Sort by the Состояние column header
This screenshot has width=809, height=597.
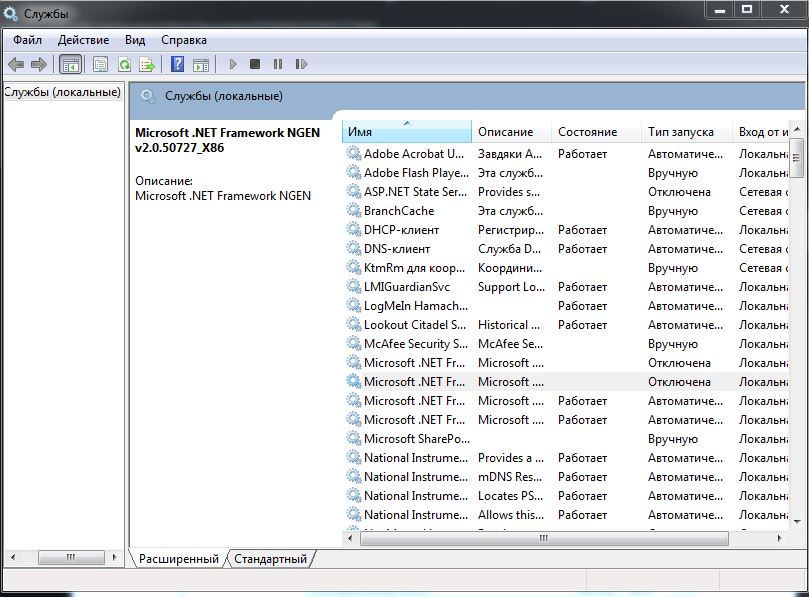pyautogui.click(x=597, y=132)
